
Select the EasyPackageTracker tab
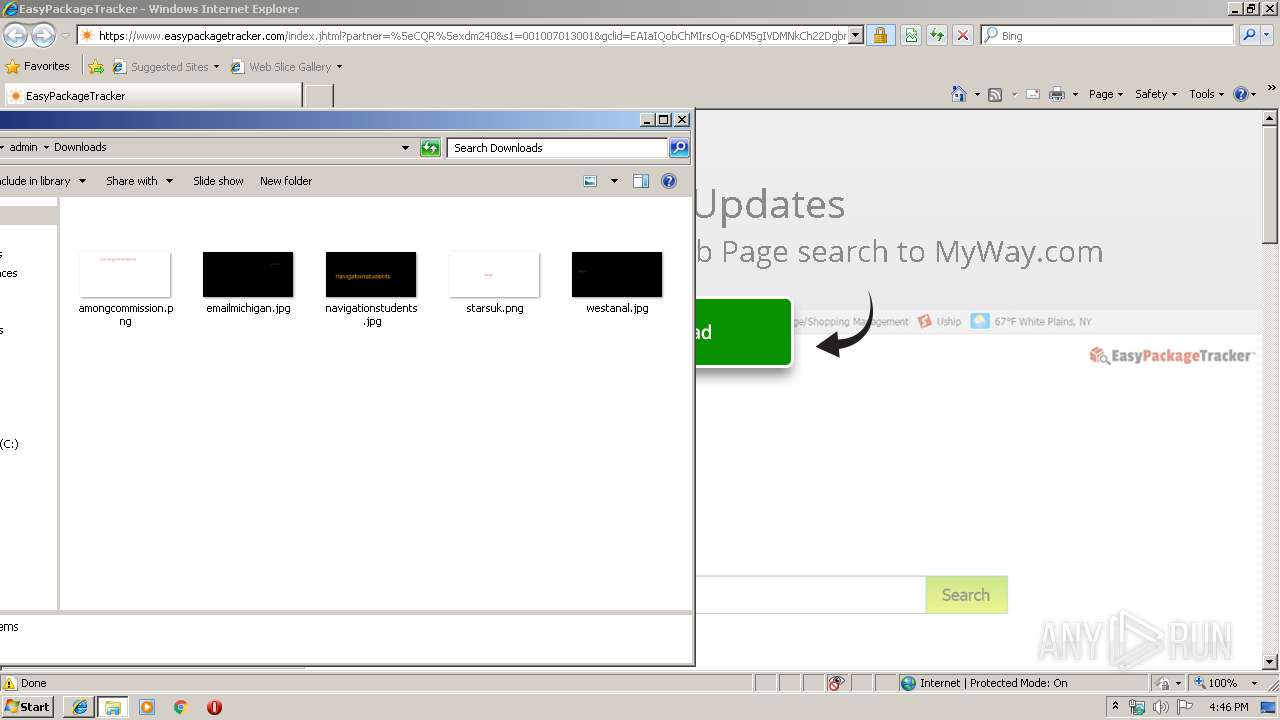tap(152, 96)
